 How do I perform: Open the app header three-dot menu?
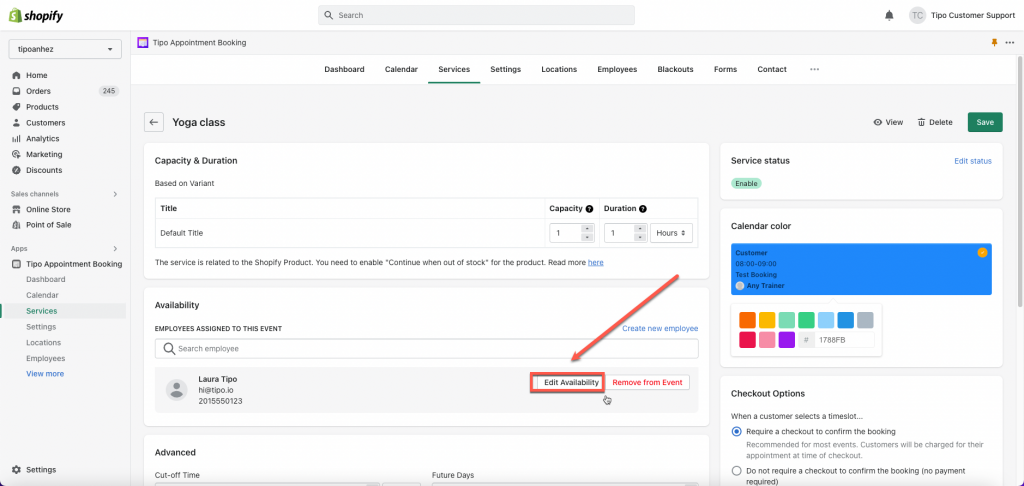(1010, 42)
